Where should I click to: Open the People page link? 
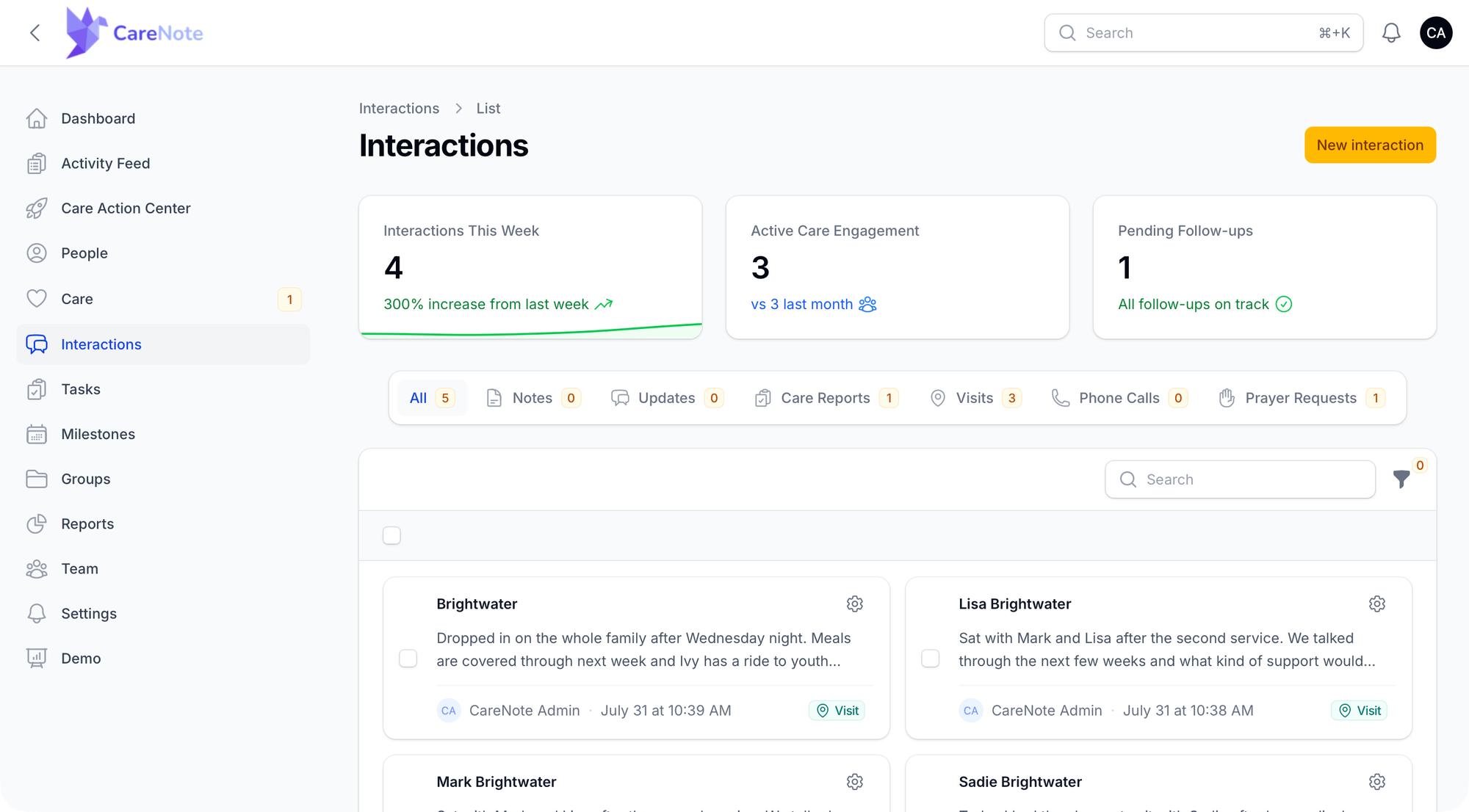pyautogui.click(x=84, y=253)
